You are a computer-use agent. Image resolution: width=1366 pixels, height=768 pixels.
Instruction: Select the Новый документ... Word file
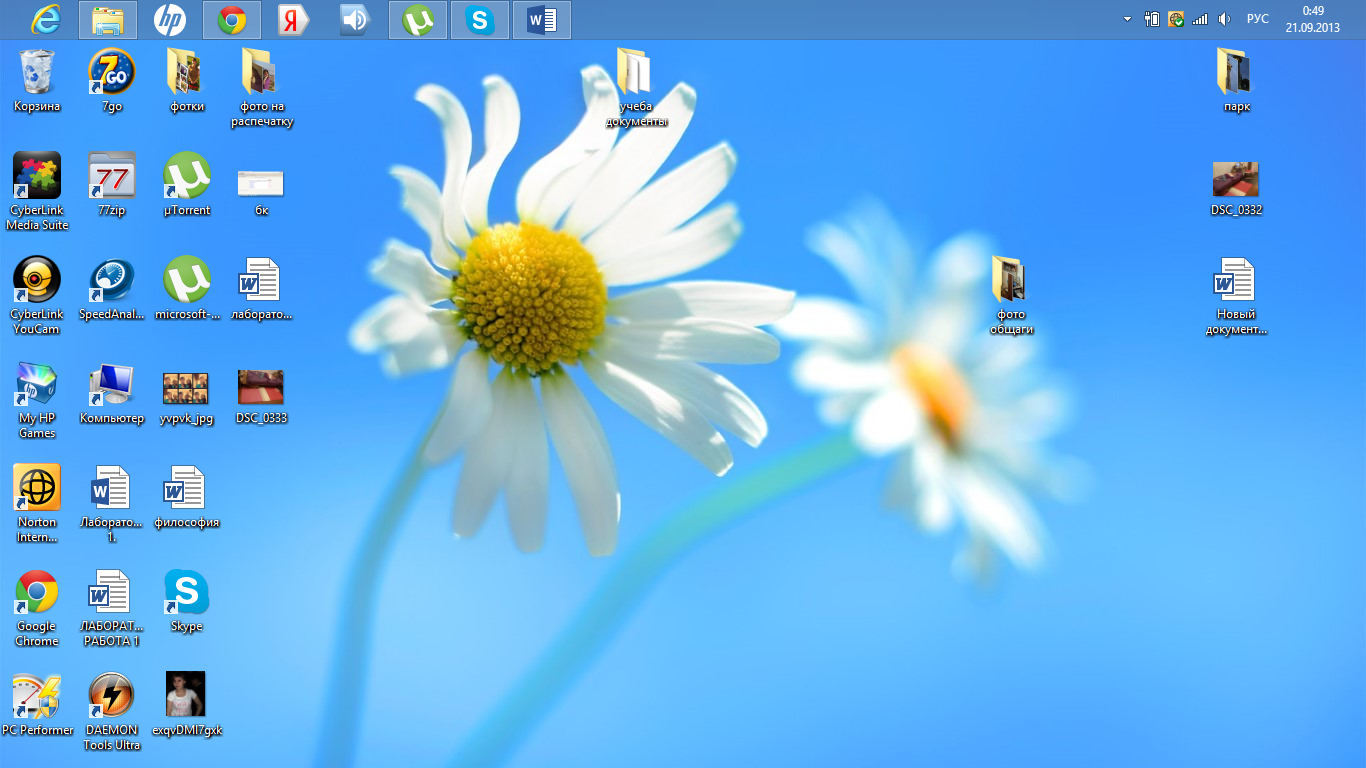click(x=1236, y=296)
